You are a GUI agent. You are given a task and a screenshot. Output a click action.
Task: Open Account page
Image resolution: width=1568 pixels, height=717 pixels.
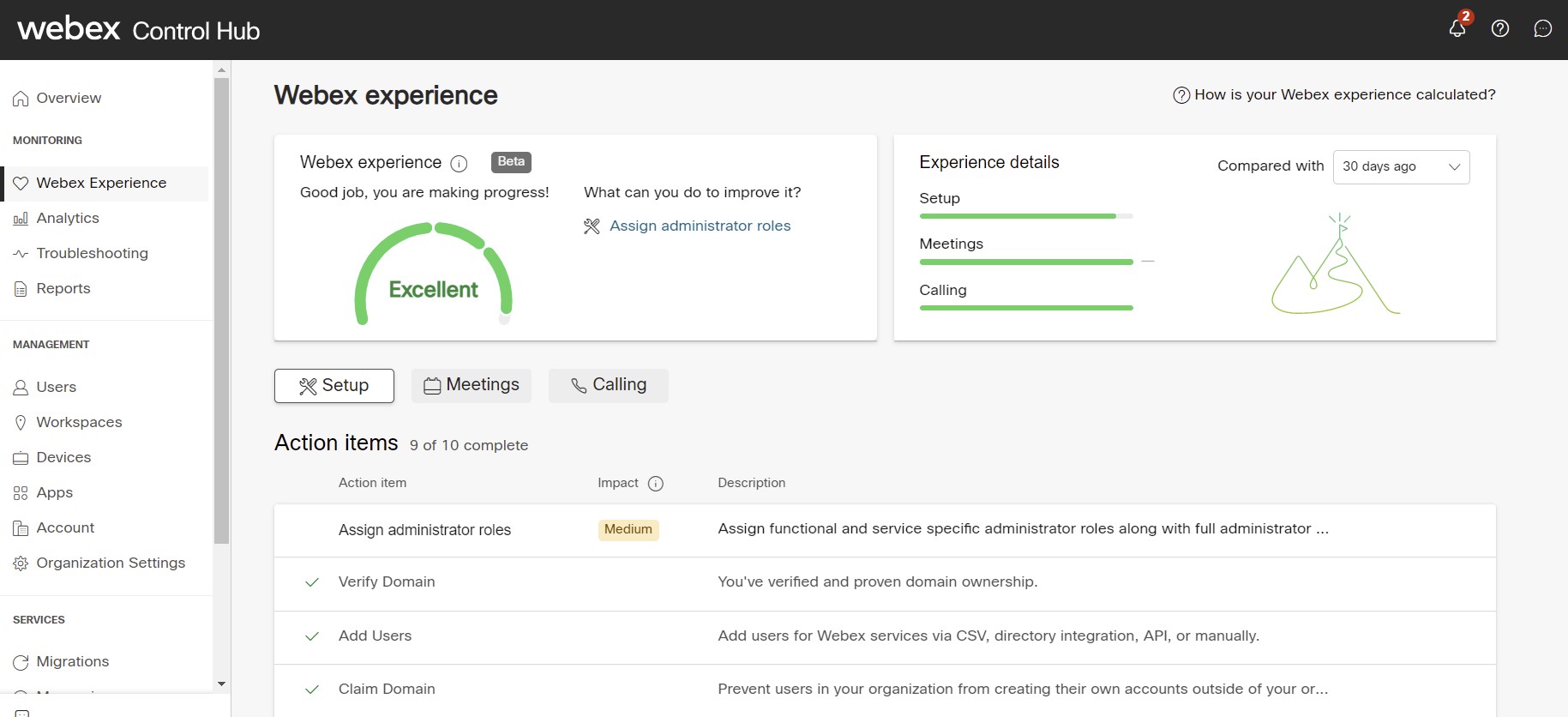tap(65, 527)
